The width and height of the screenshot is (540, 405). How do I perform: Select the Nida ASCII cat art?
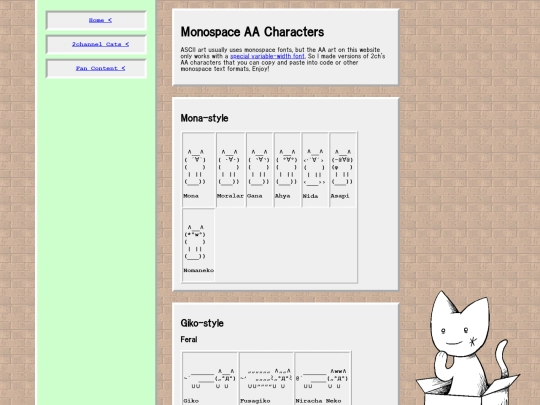tap(314, 167)
